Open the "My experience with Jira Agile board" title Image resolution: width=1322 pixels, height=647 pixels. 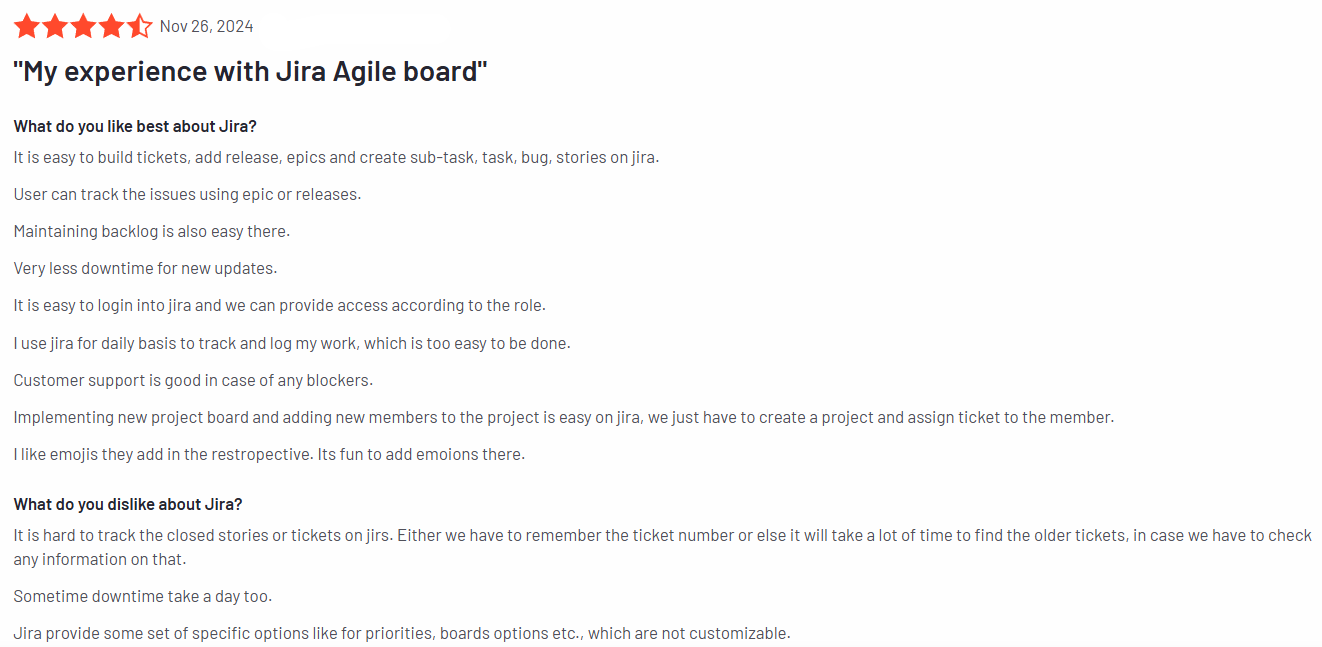point(250,73)
